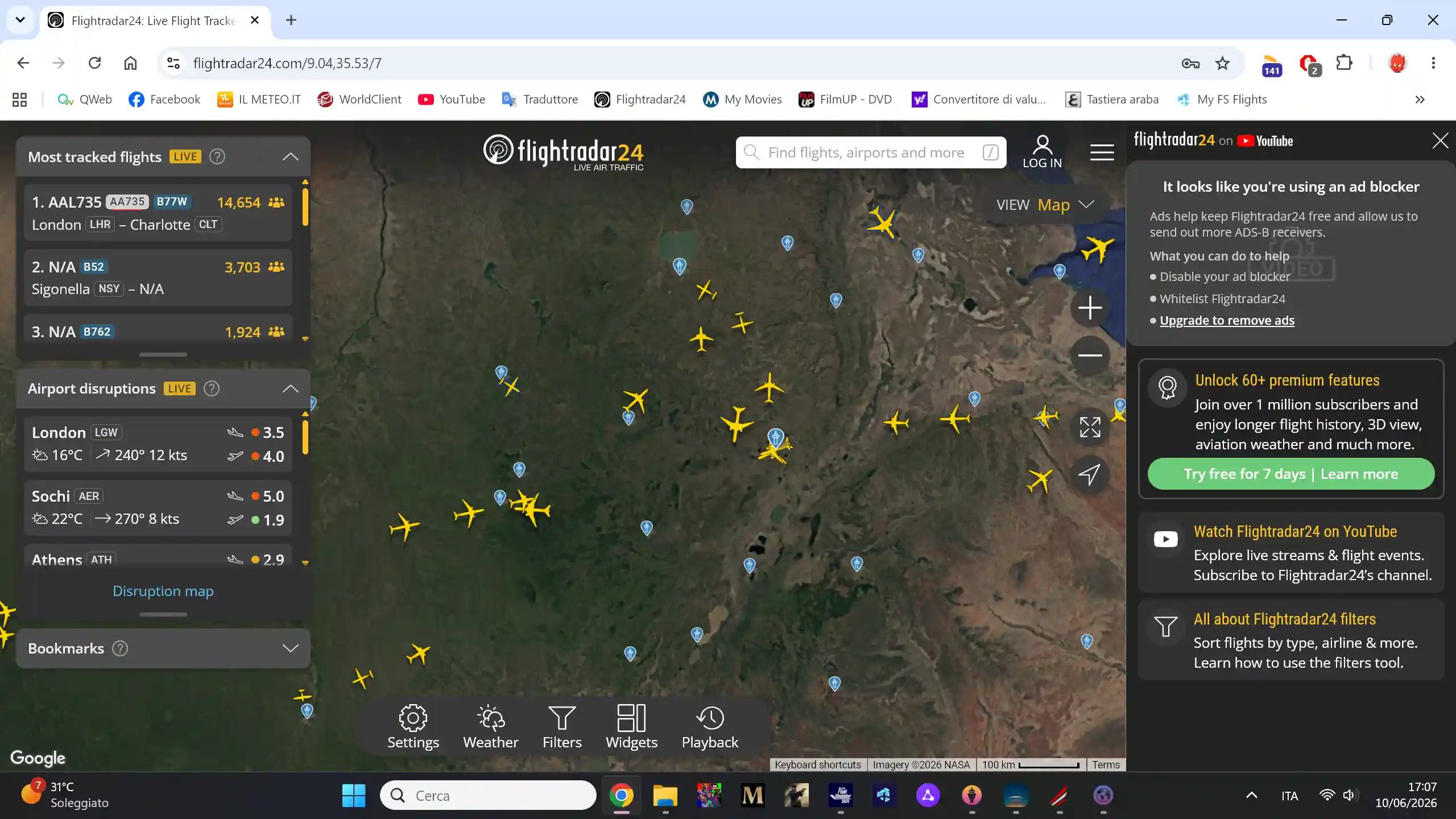Collapse the Most tracked flights widget

point(291,156)
